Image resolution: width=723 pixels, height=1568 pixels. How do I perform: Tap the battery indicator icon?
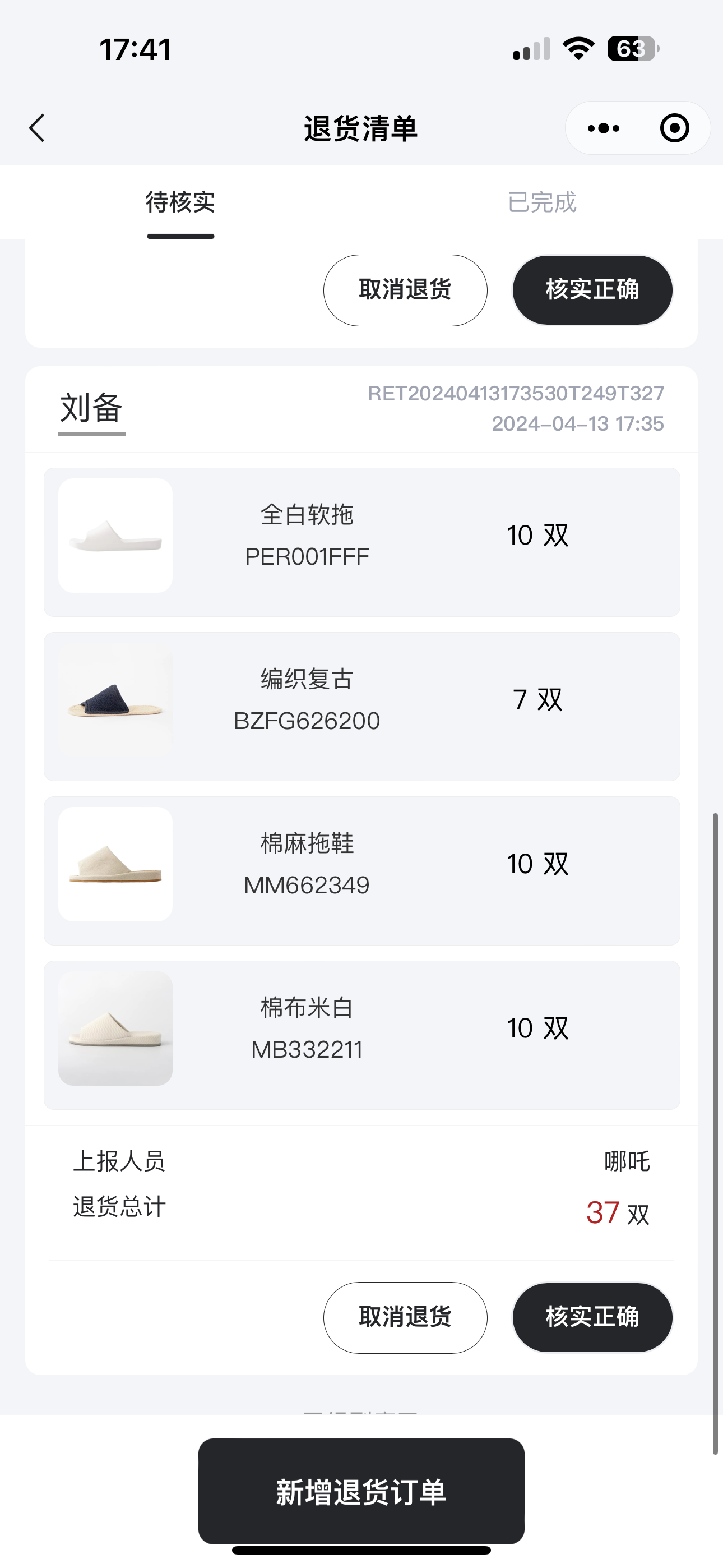tap(632, 49)
